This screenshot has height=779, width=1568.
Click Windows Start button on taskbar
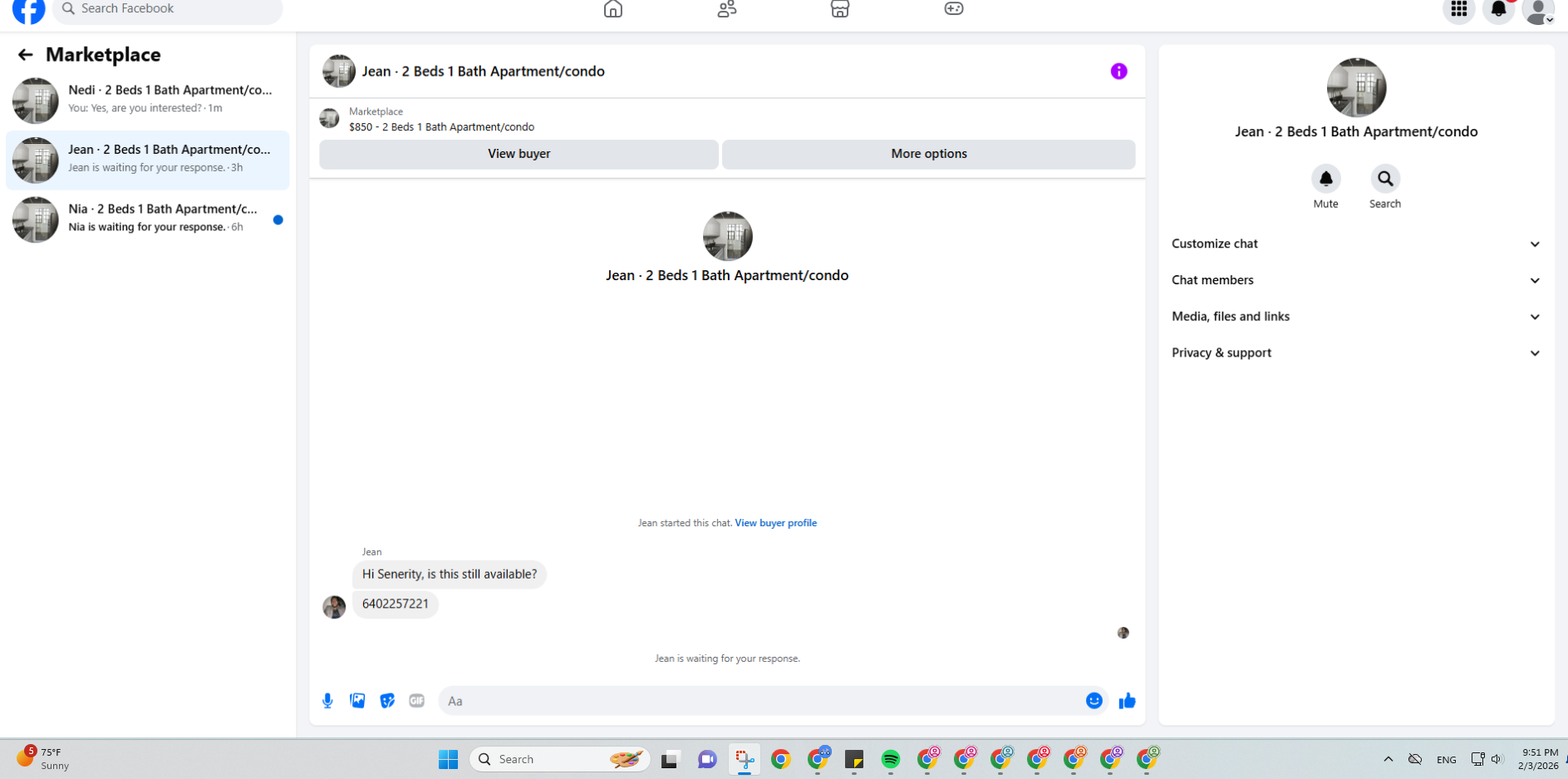pyautogui.click(x=449, y=759)
